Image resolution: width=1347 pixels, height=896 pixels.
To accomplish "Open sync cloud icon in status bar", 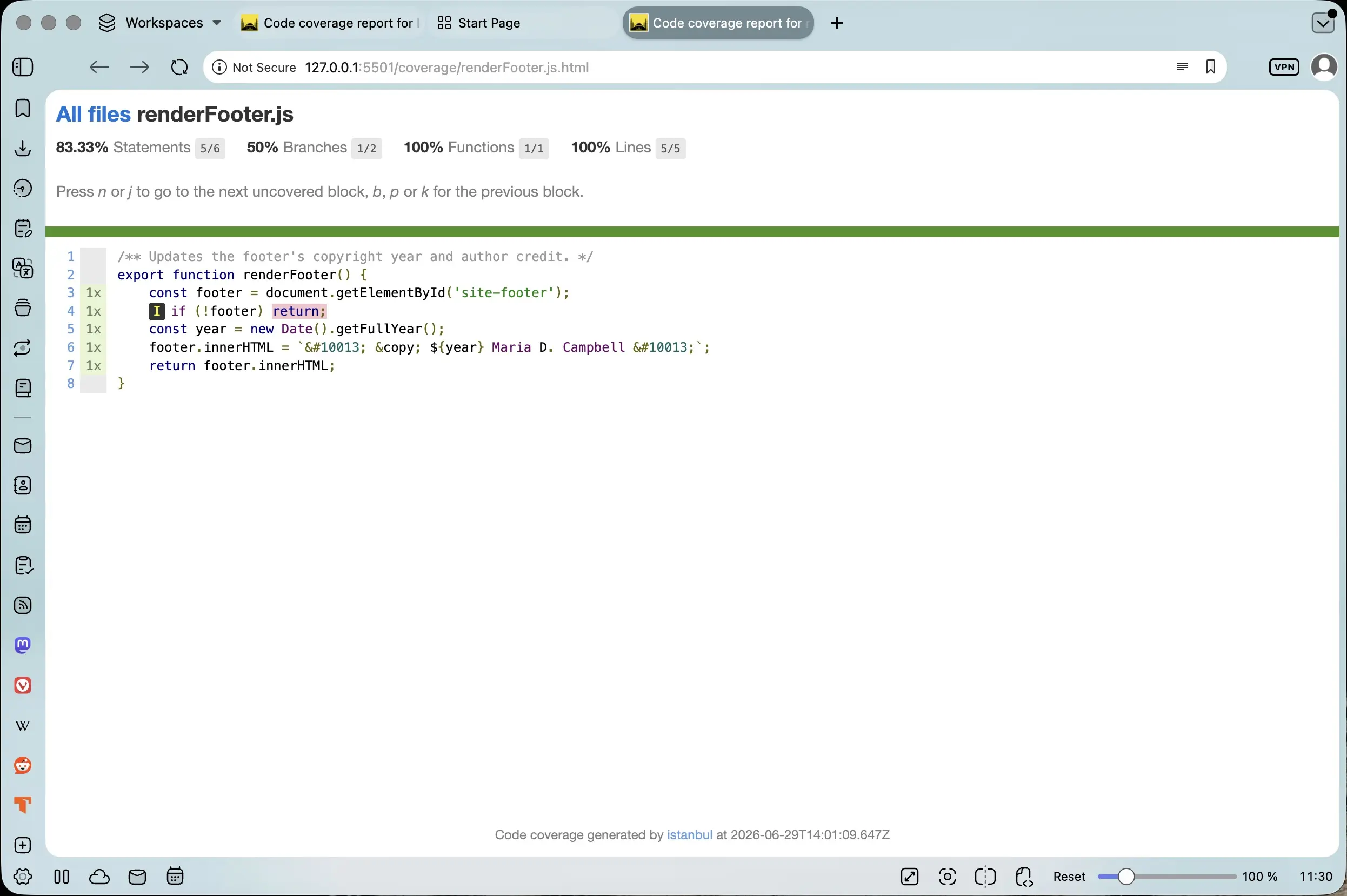I will pos(99,877).
